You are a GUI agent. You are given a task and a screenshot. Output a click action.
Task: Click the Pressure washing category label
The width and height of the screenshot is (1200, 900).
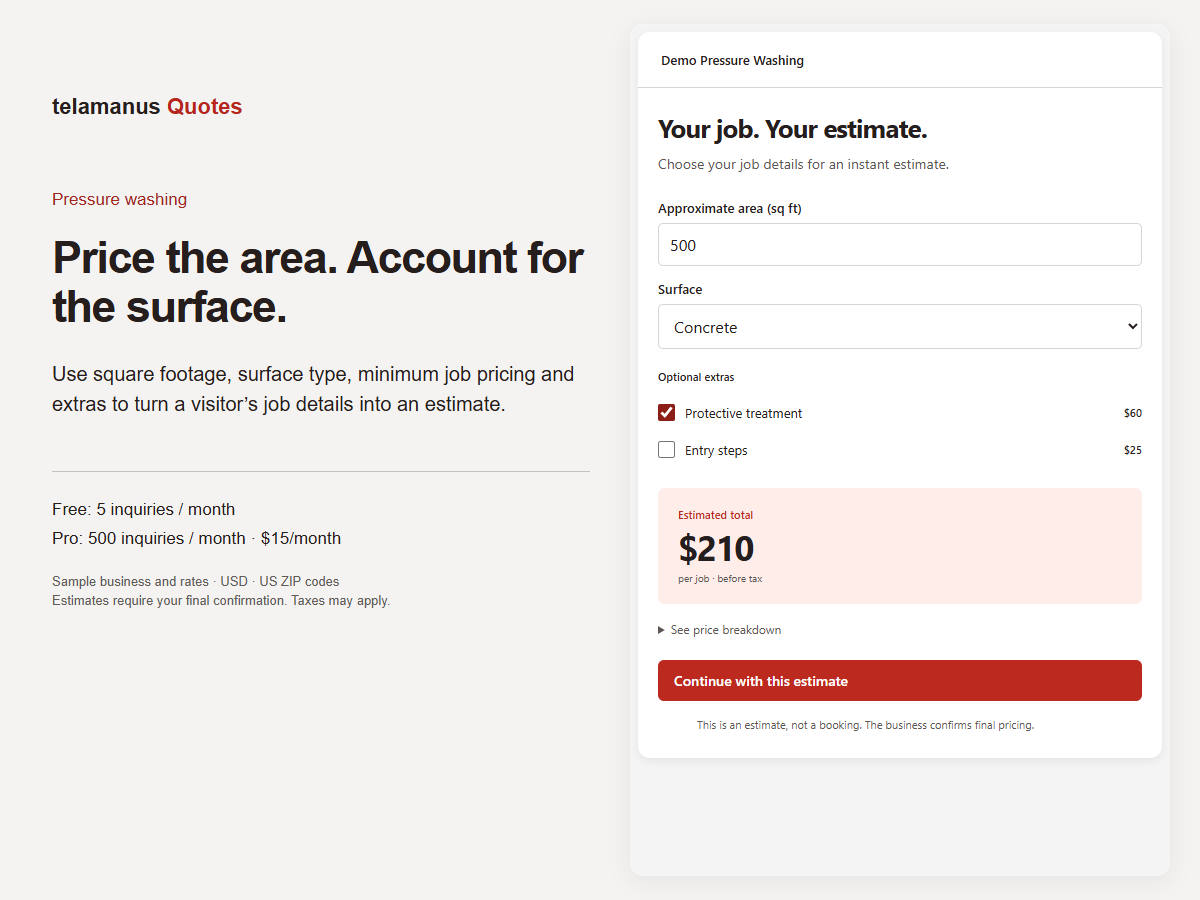[x=119, y=199]
